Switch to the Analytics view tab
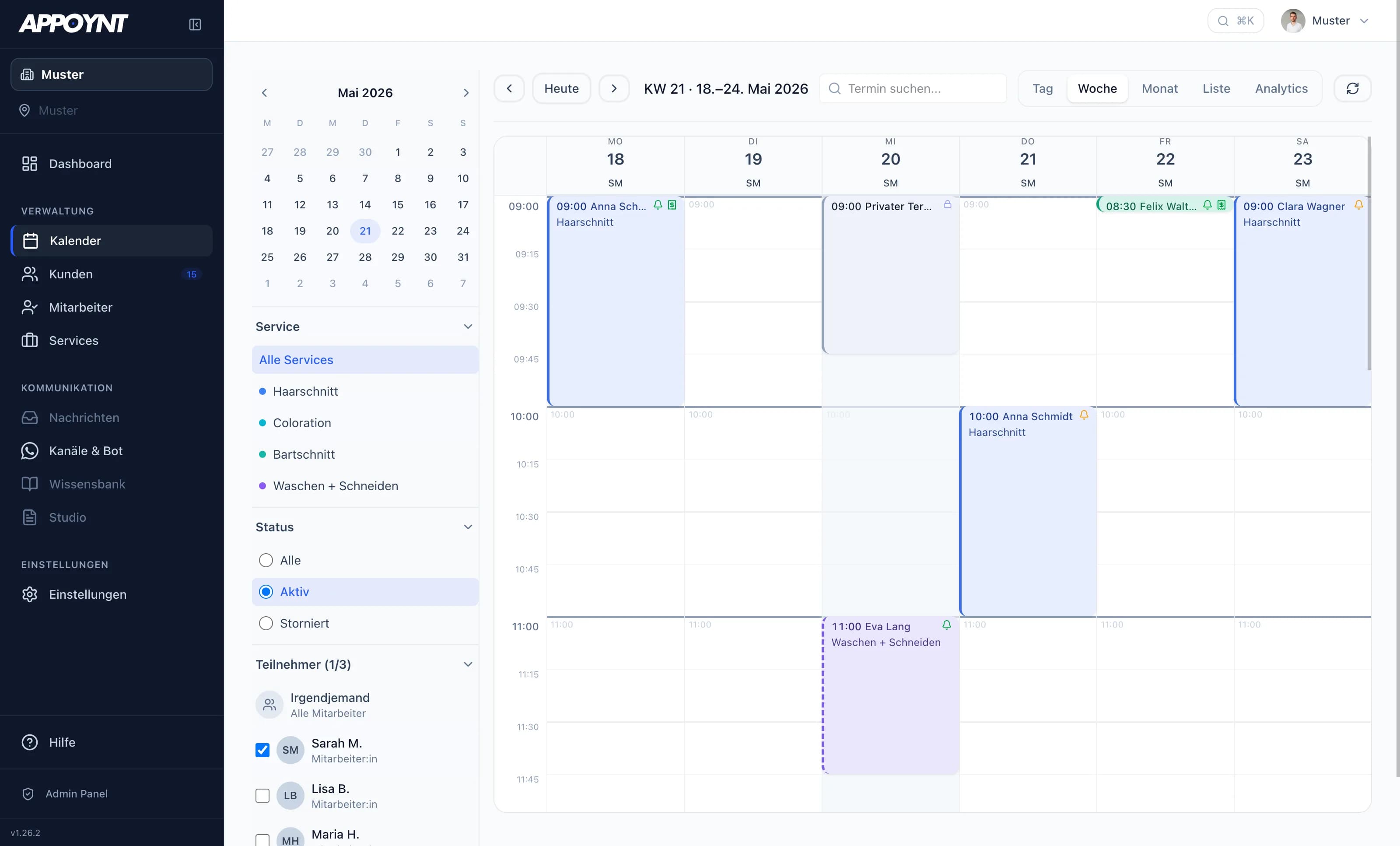This screenshot has width=1400, height=846. tap(1281, 89)
